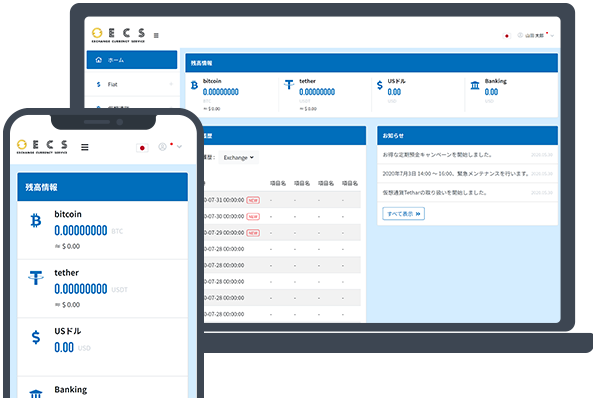Open the hamburger menu on the phone
The image size is (593, 398).
click(x=85, y=147)
